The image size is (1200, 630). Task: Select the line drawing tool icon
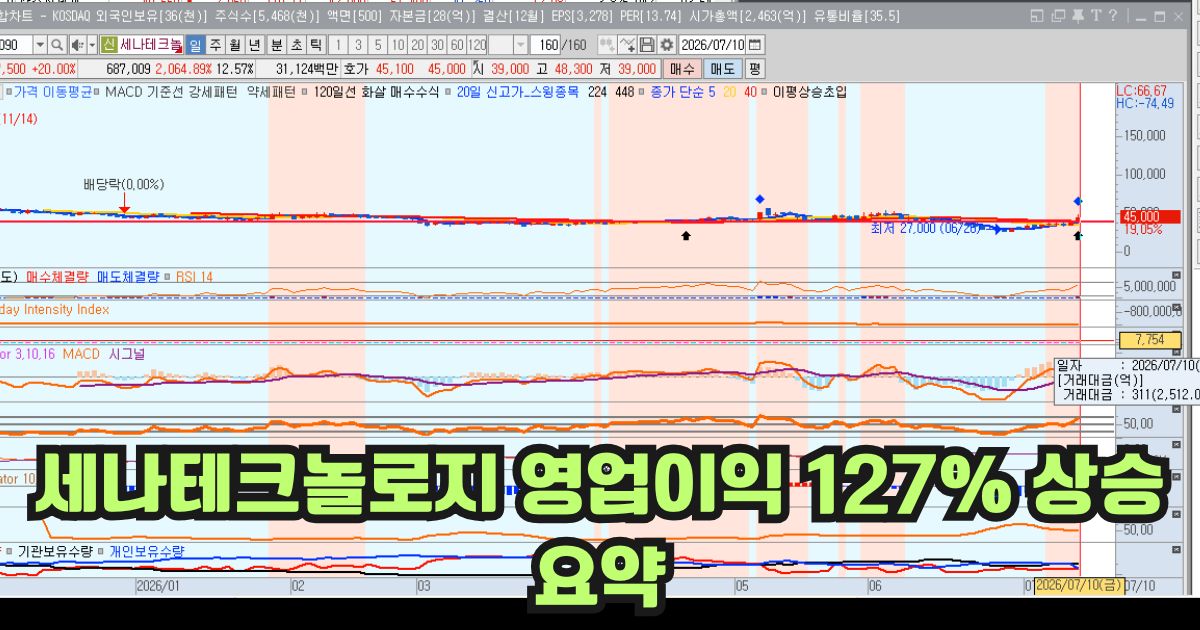click(x=627, y=45)
